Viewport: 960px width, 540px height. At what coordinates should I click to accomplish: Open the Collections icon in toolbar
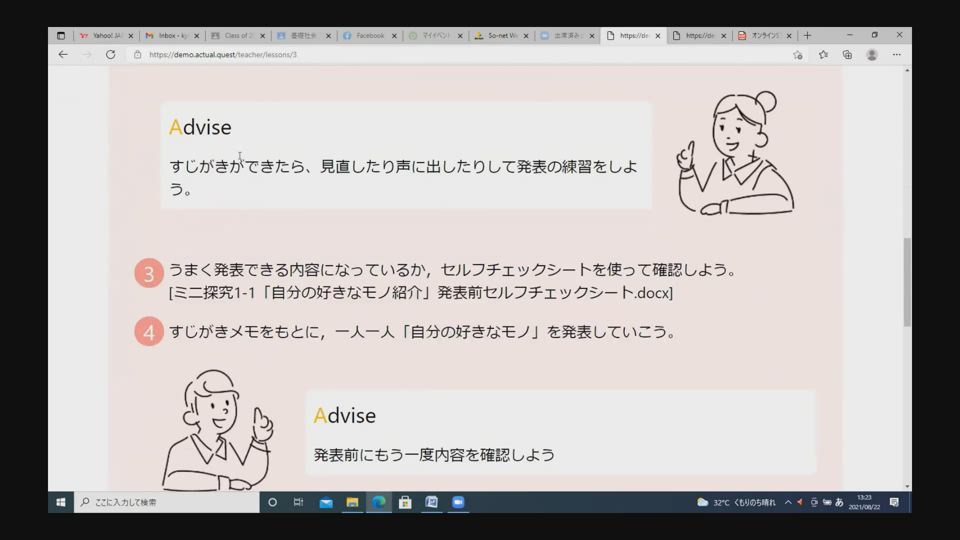(x=847, y=55)
